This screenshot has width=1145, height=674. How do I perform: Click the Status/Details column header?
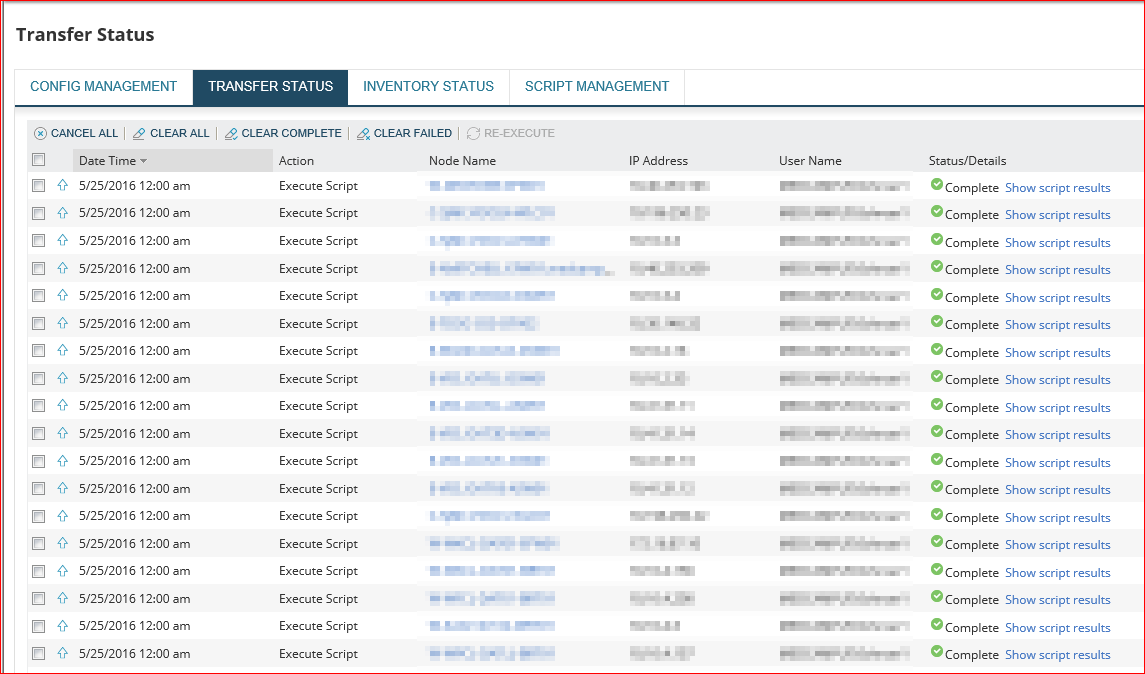coord(968,161)
